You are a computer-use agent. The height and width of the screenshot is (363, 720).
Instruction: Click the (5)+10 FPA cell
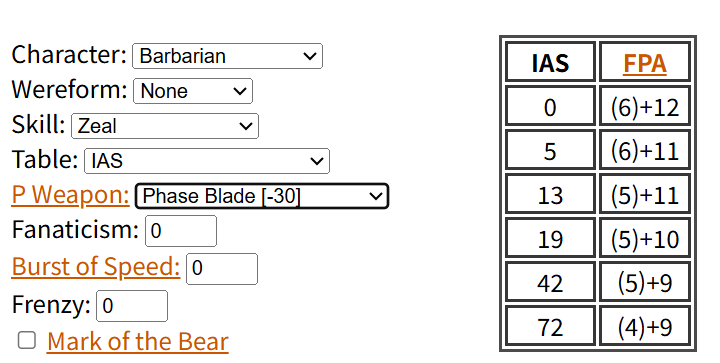tap(645, 238)
